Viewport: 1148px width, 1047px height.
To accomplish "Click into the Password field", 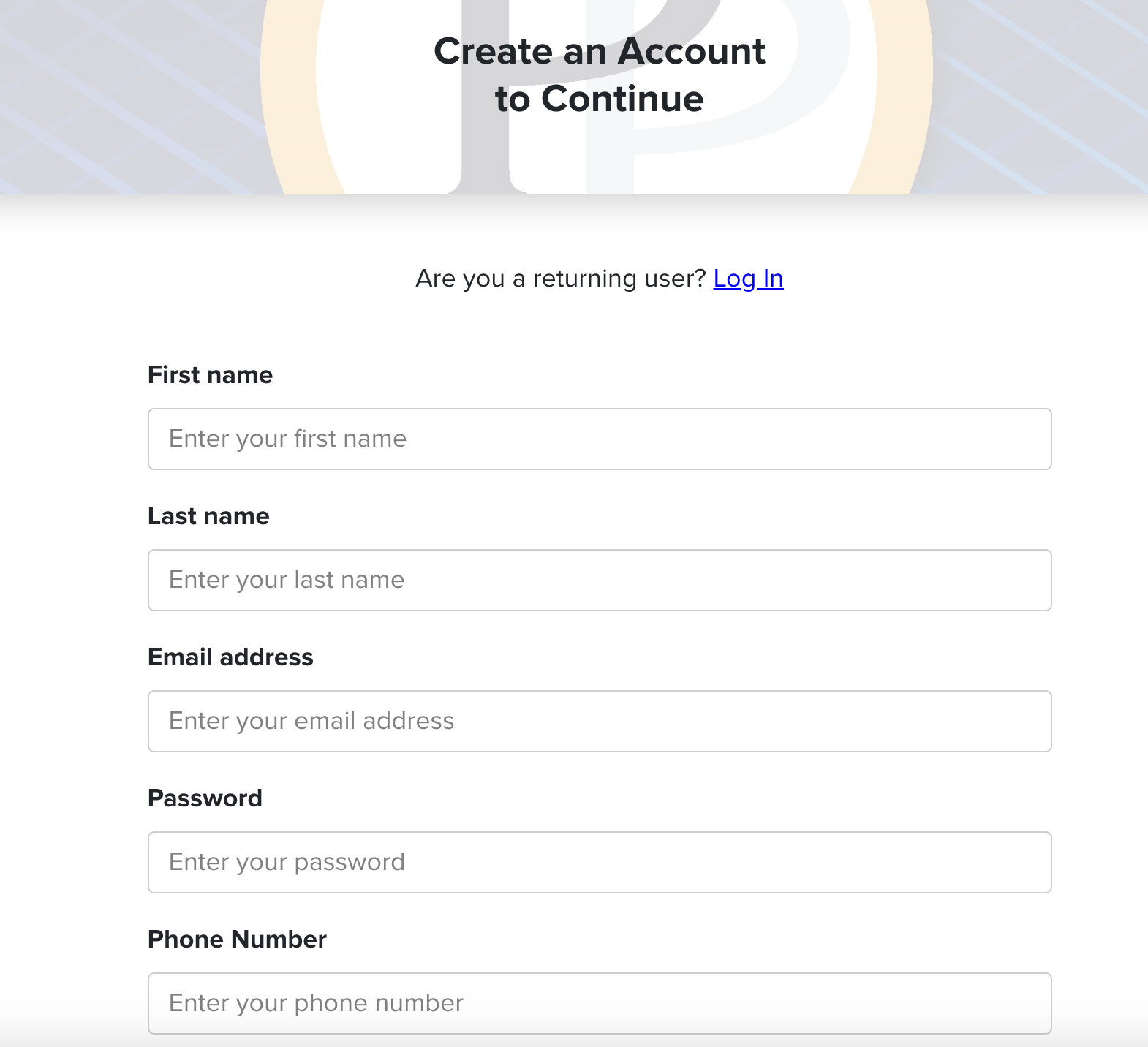I will pyautogui.click(x=600, y=862).
